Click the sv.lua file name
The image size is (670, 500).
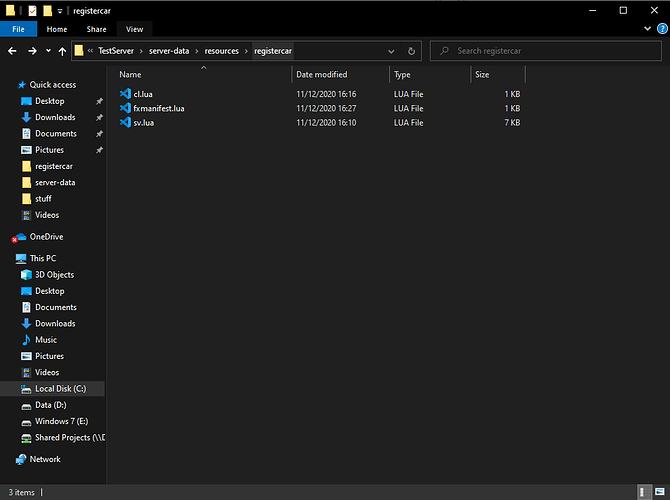(x=144, y=123)
